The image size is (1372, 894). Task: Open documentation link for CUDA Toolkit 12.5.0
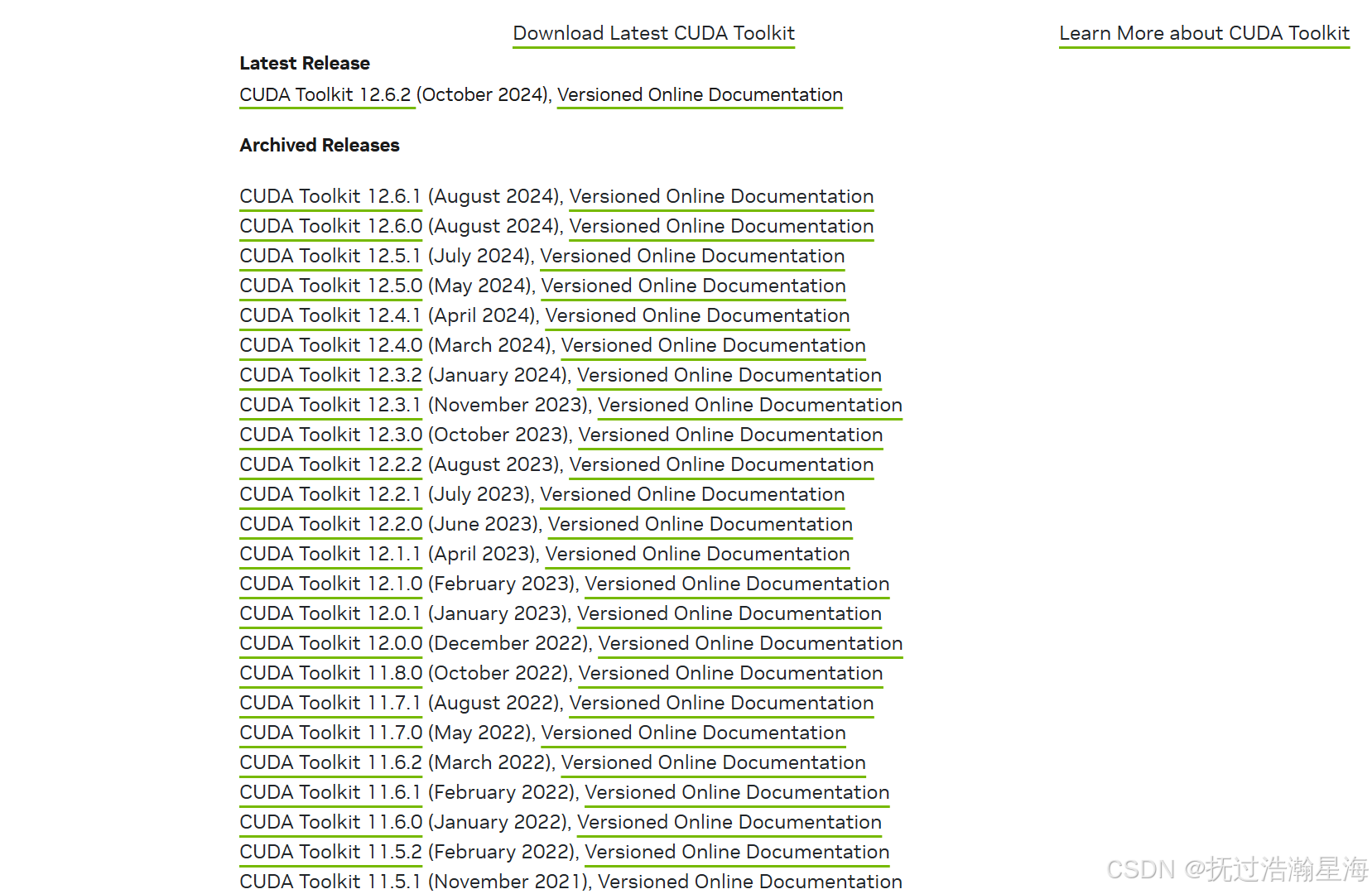tap(693, 286)
